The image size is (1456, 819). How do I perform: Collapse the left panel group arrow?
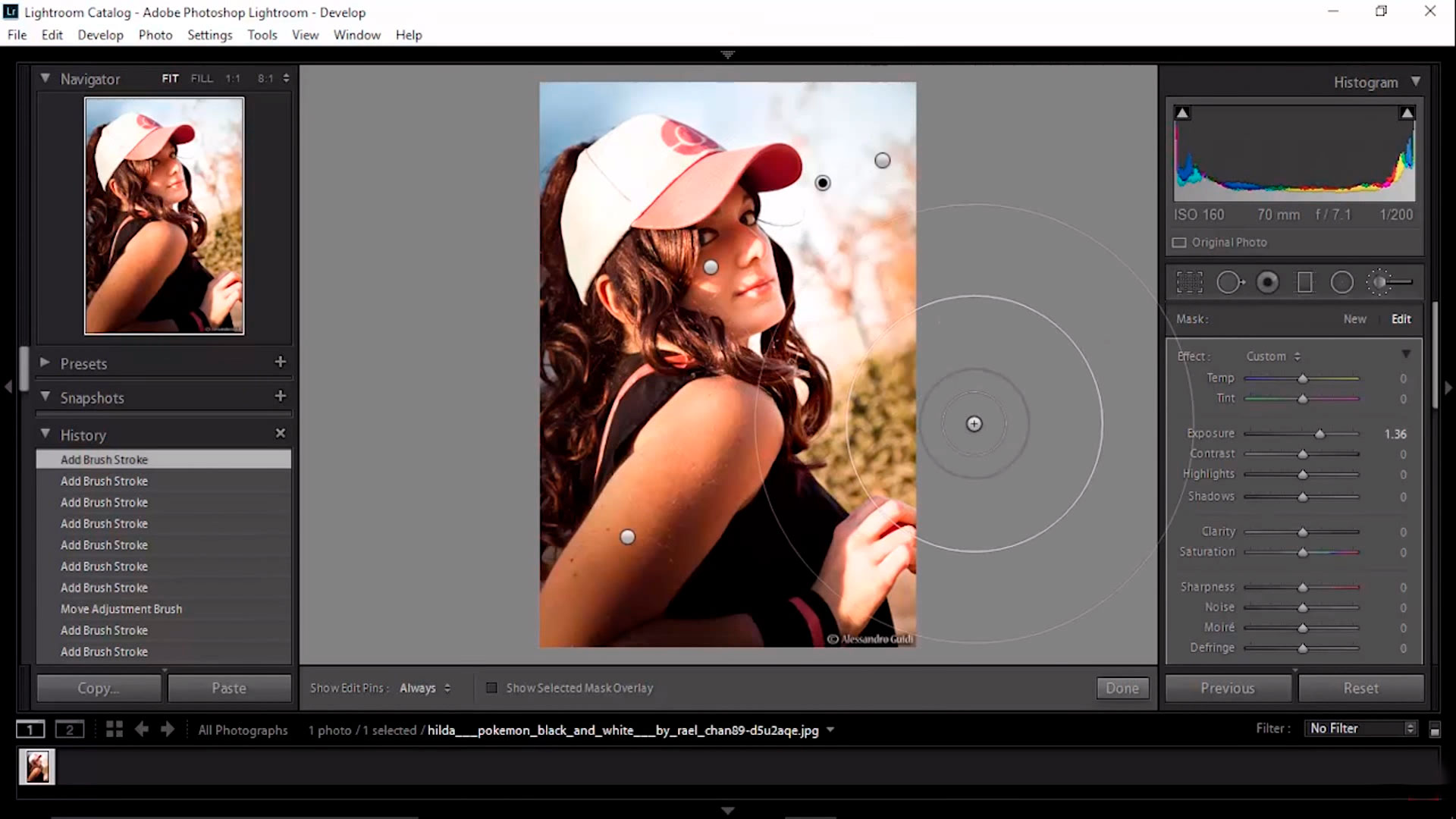point(8,387)
